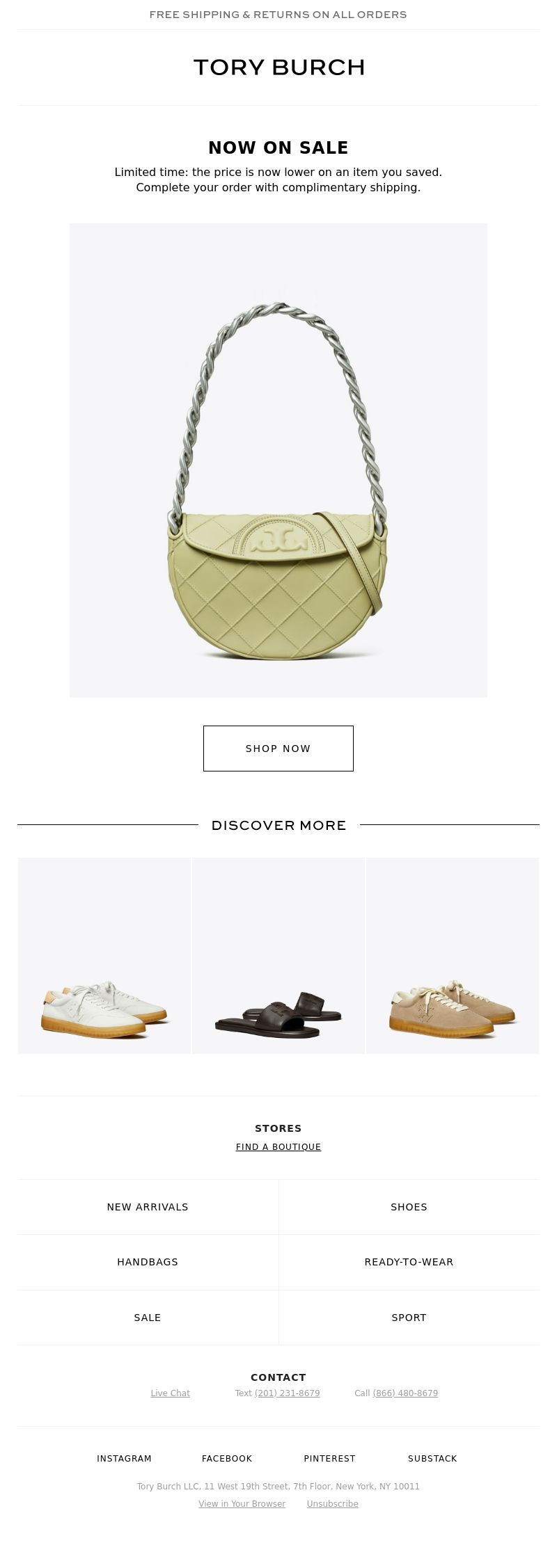Viewport: 557px width, 1568px height.
Task: Open the Pinterest social link
Action: (329, 1458)
